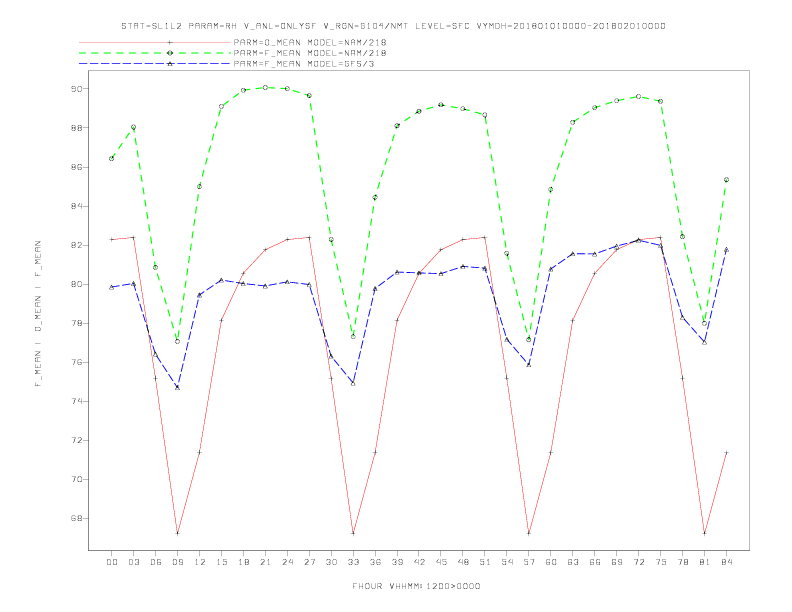
Task: Click y-axis tick label 76
Action: tap(76, 363)
